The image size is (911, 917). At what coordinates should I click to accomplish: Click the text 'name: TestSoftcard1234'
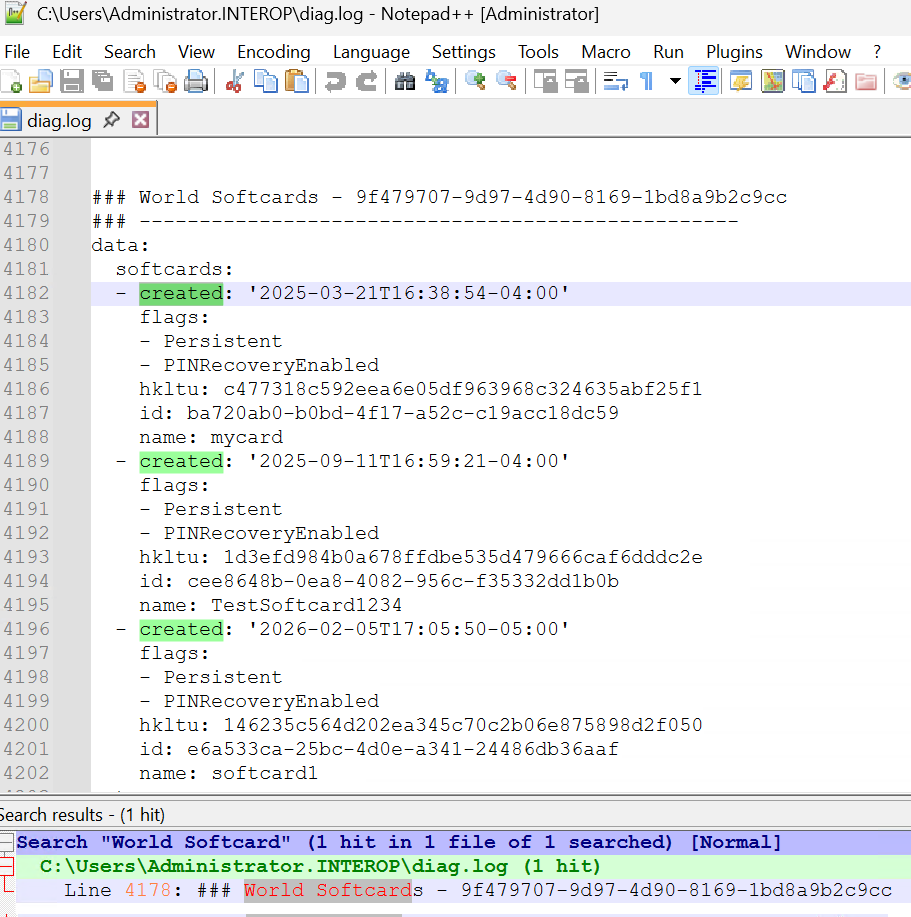pos(271,605)
